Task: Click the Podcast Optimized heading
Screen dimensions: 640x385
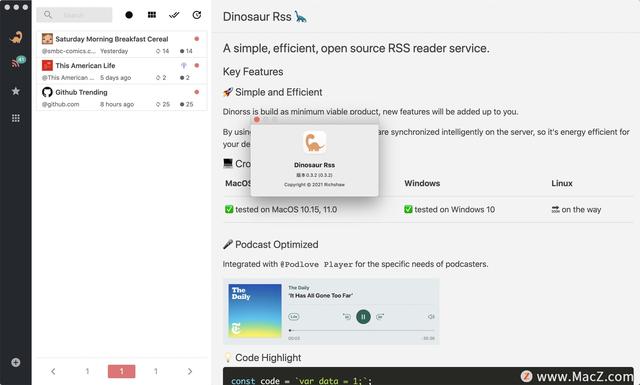Action: click(271, 244)
